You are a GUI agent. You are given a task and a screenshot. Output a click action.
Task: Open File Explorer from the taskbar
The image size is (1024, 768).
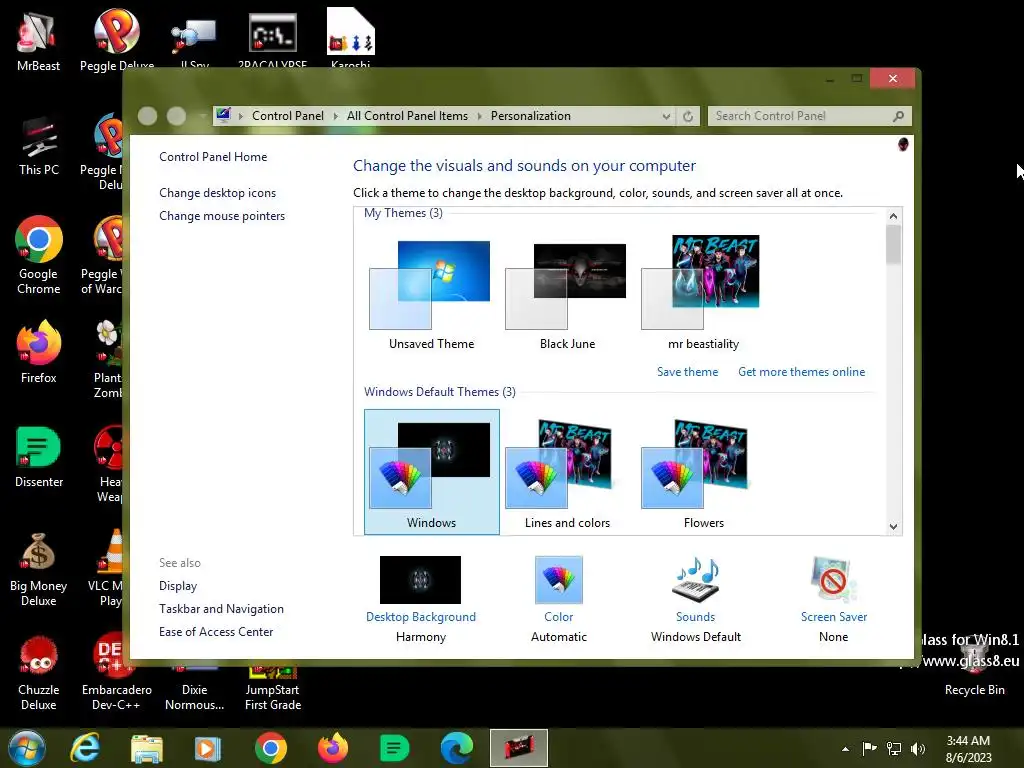pyautogui.click(x=146, y=748)
